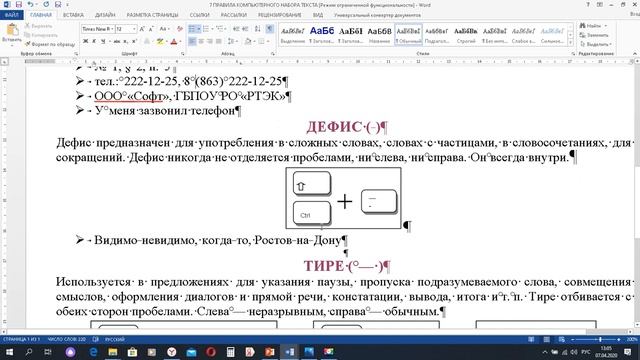Viewport: 640px width, 360px height.
Task: Open the font name dropdown
Action: pyautogui.click(x=112, y=29)
